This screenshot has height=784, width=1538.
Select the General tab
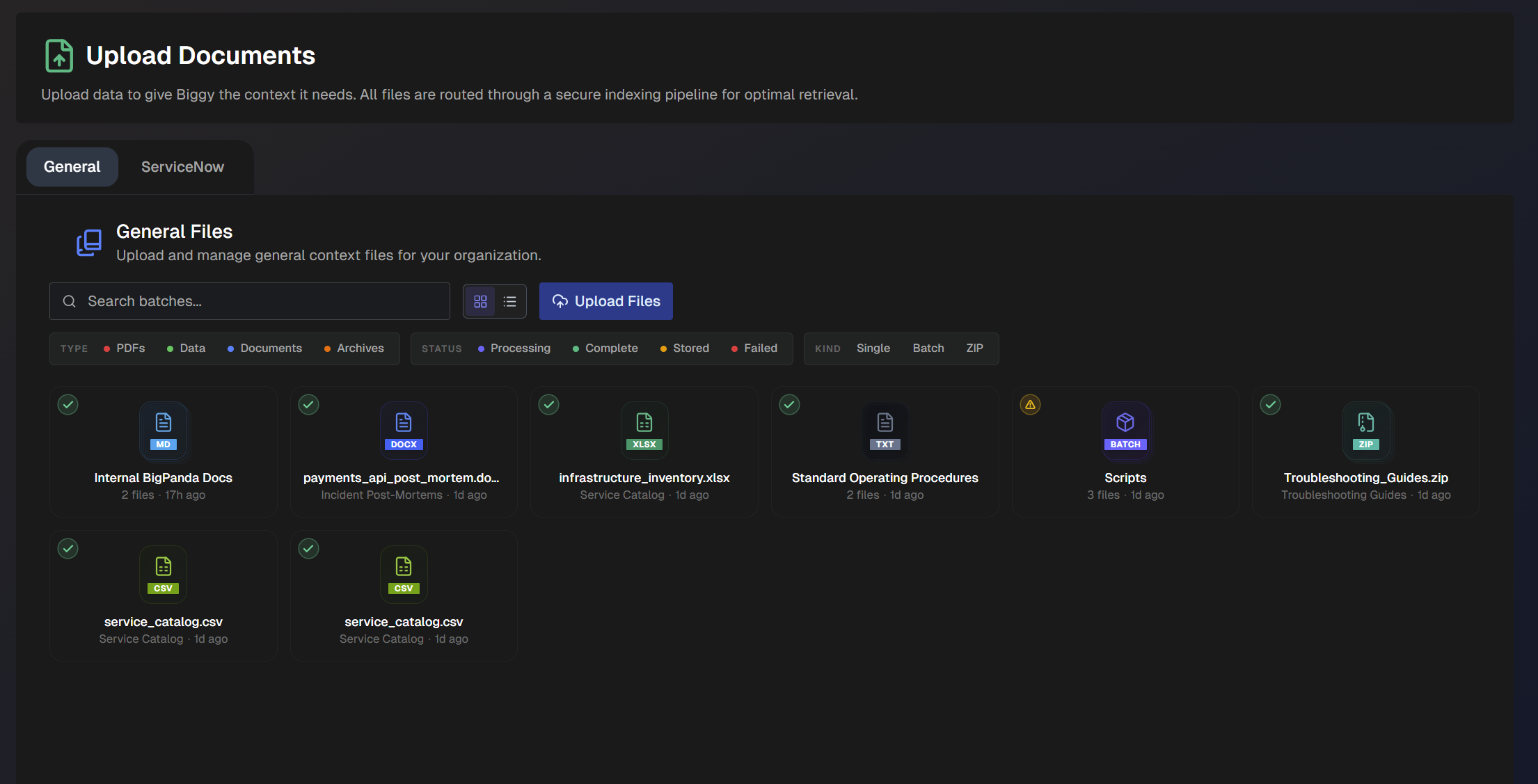pos(72,167)
